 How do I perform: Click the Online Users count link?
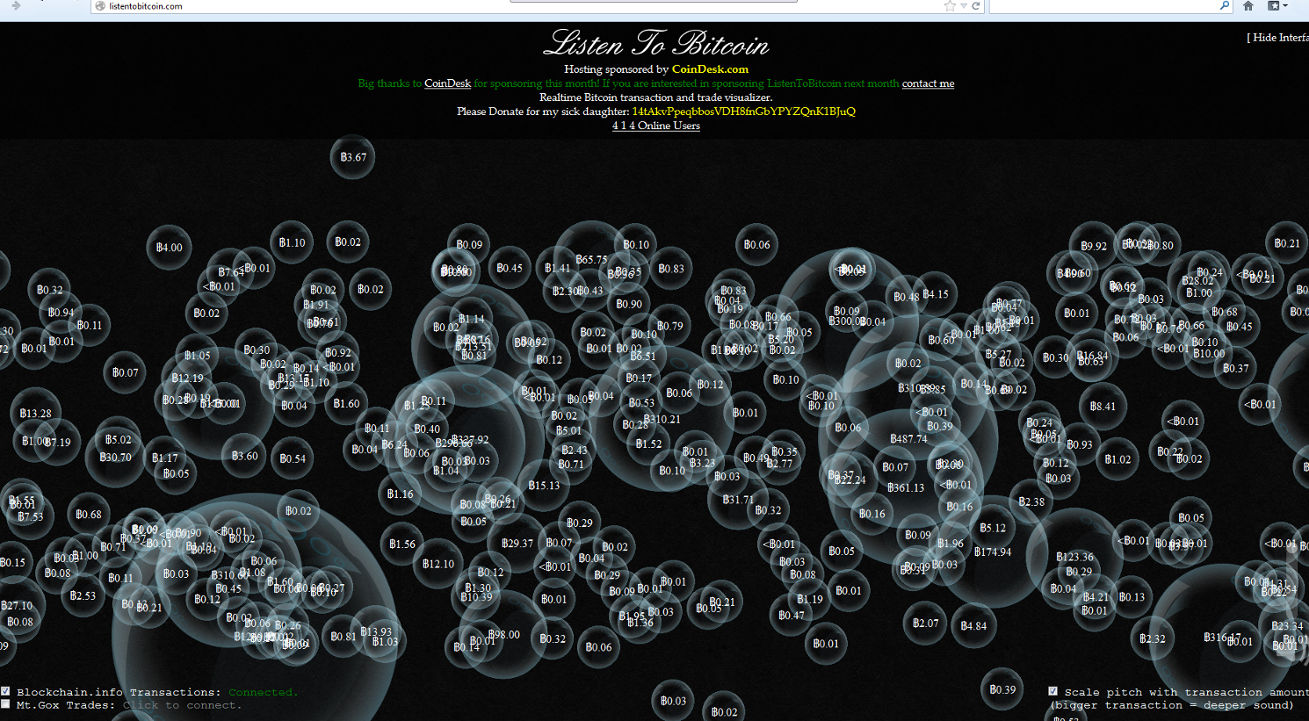click(x=655, y=126)
